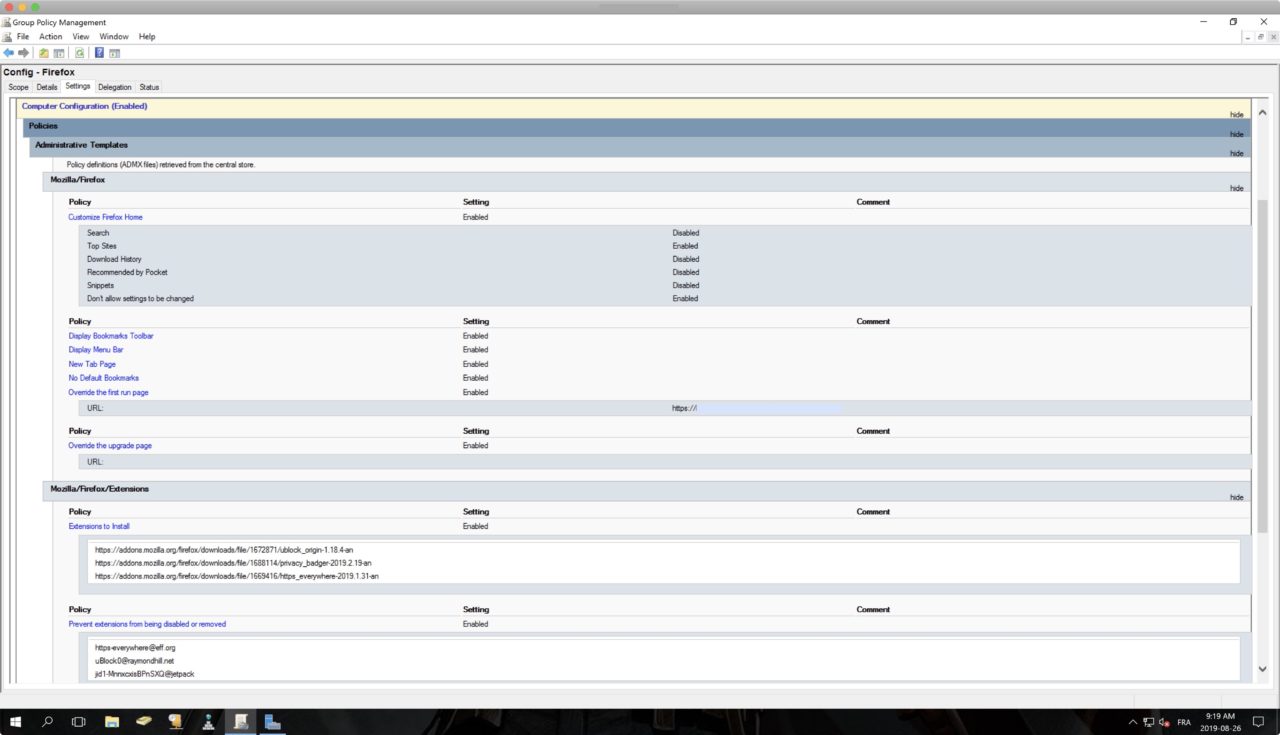
Task: Collapse the Policies section via hide
Action: 1237,134
